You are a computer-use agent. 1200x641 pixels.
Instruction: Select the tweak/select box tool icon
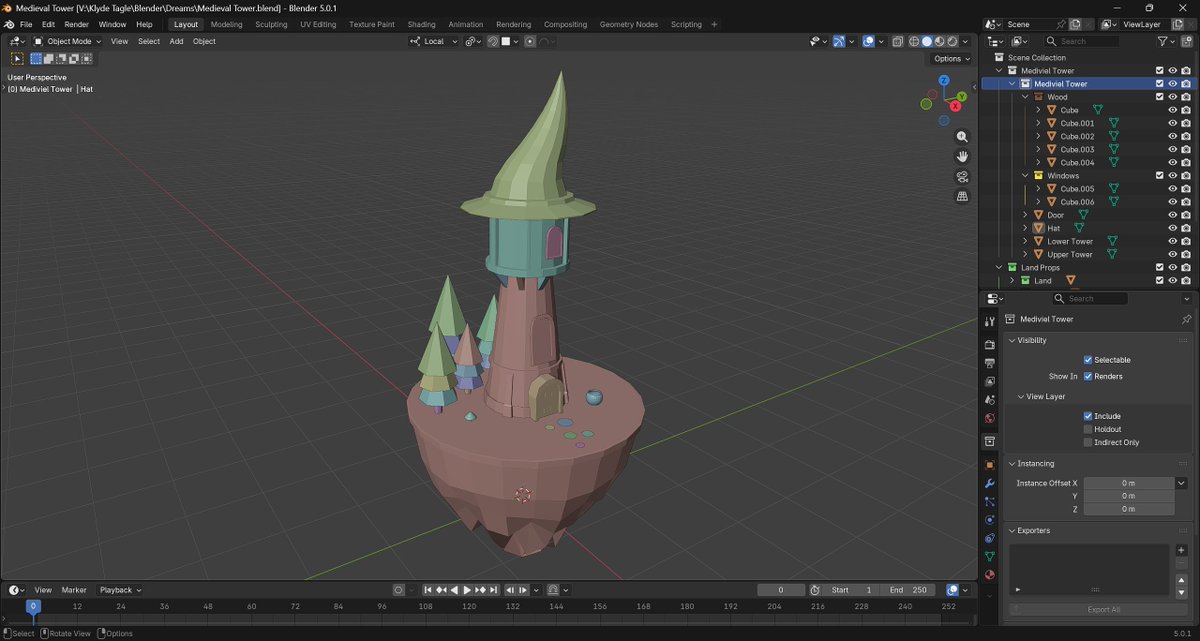pyautogui.click(x=17, y=59)
